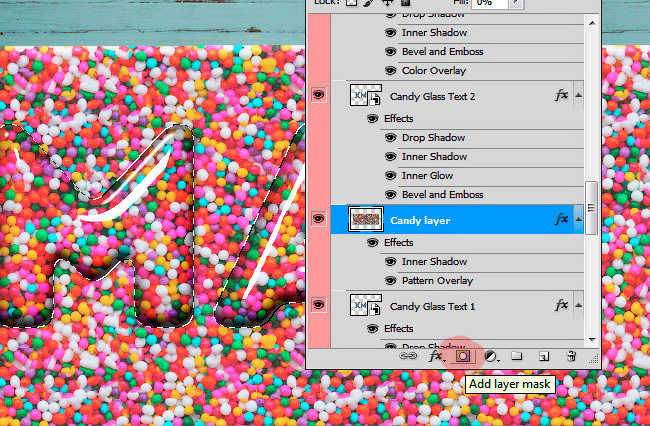The height and width of the screenshot is (426, 650).
Task: Click Effects label under Candy Glass Text 1
Action: 398,329
